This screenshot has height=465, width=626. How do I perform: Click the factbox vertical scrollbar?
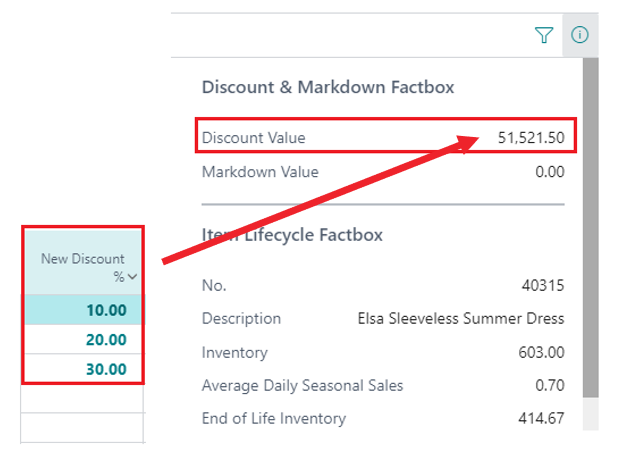tap(591, 230)
